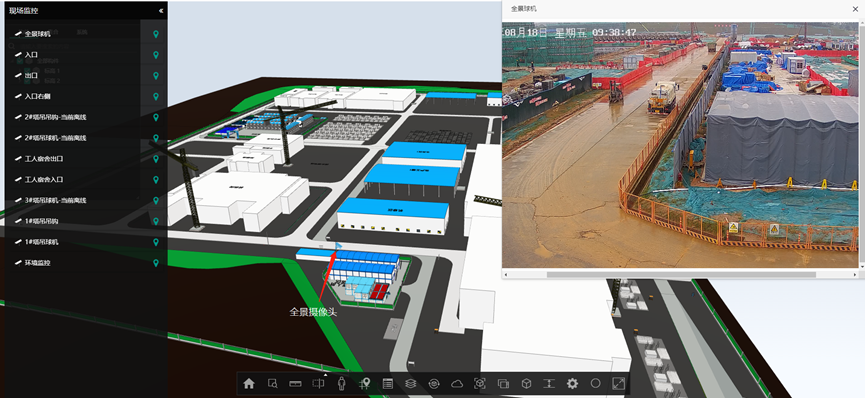Collapse the 现场监控 panel with chevron
This screenshot has width=865, height=398.
(161, 10)
